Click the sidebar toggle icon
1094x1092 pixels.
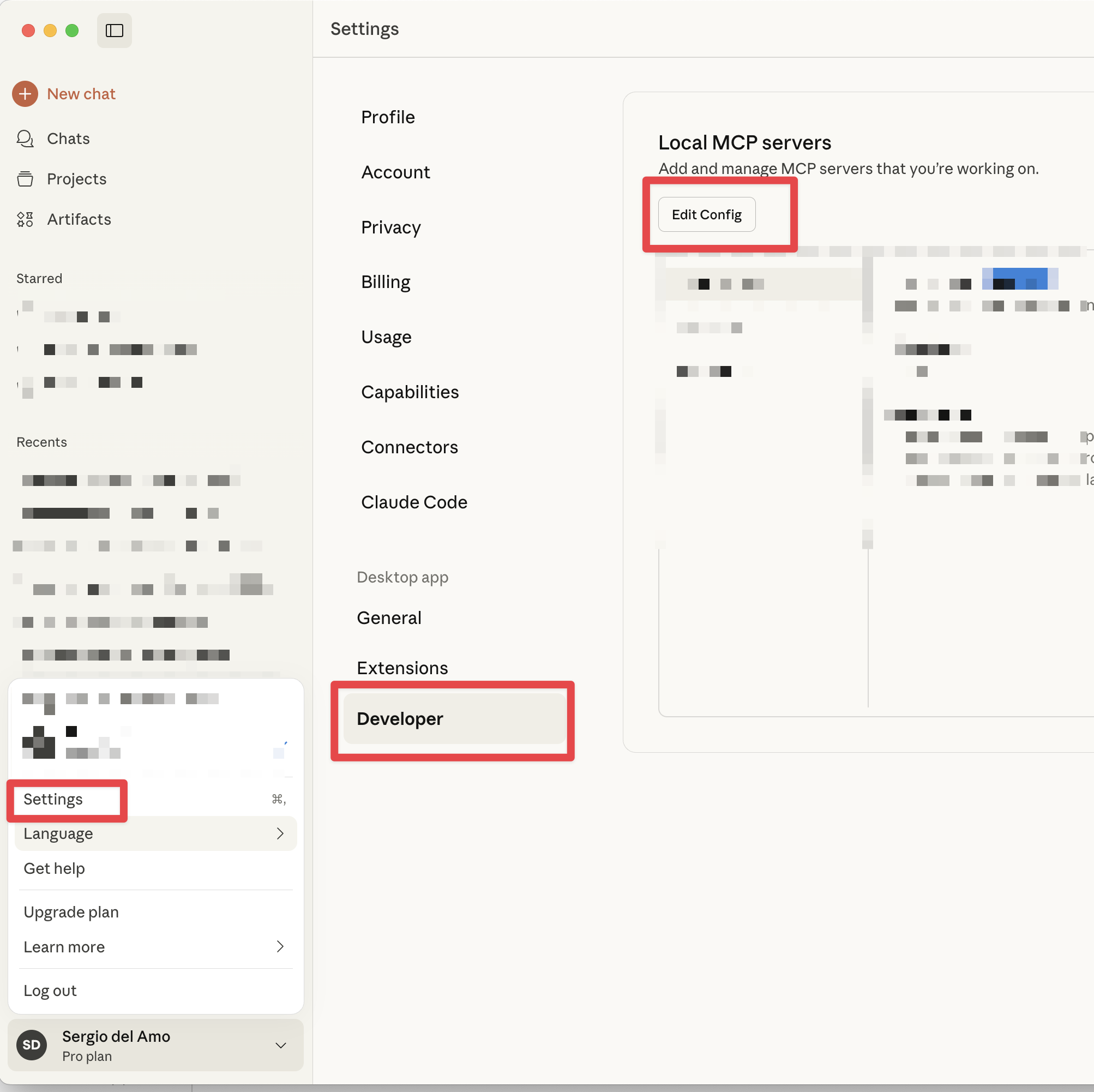114,31
